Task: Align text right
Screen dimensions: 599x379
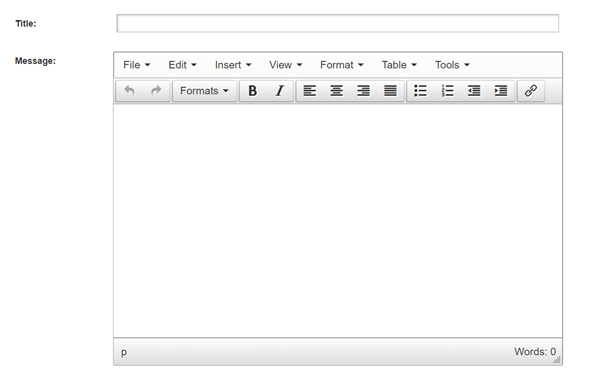Action: click(363, 91)
